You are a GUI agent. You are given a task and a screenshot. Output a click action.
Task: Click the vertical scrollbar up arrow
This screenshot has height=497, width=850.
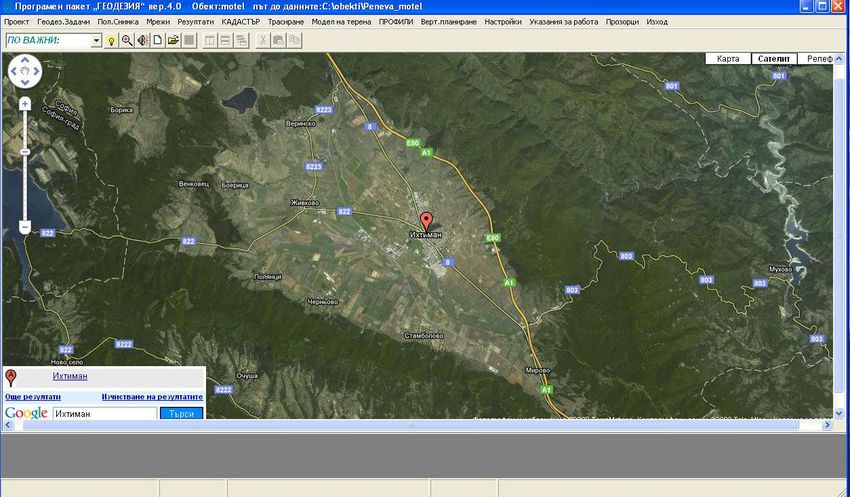839,59
